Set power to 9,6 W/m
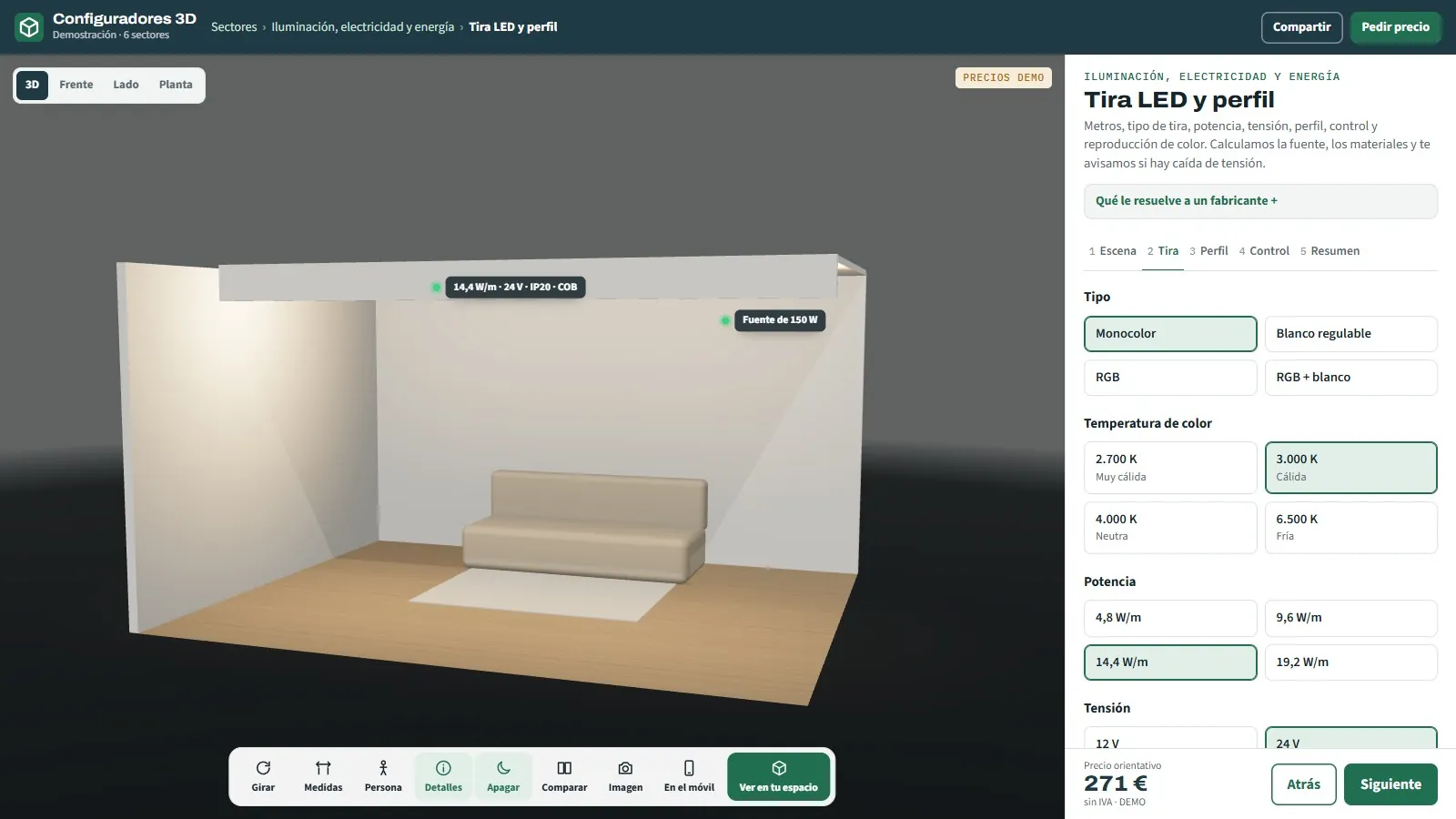The width and height of the screenshot is (1456, 819). (x=1351, y=618)
